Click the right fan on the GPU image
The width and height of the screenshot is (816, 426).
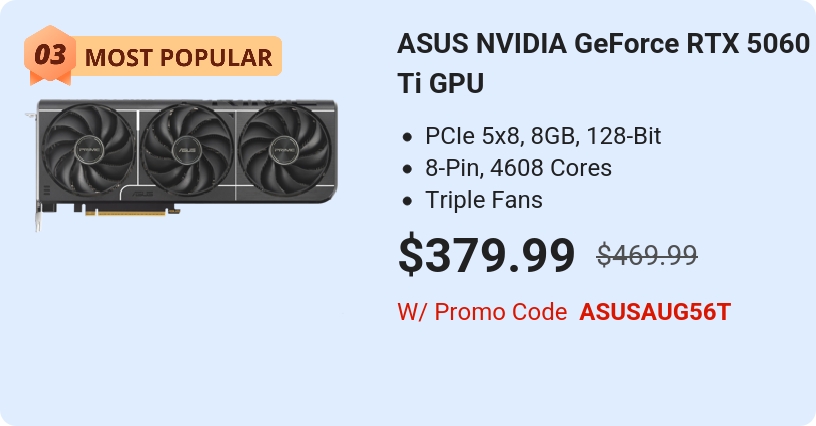(x=282, y=150)
